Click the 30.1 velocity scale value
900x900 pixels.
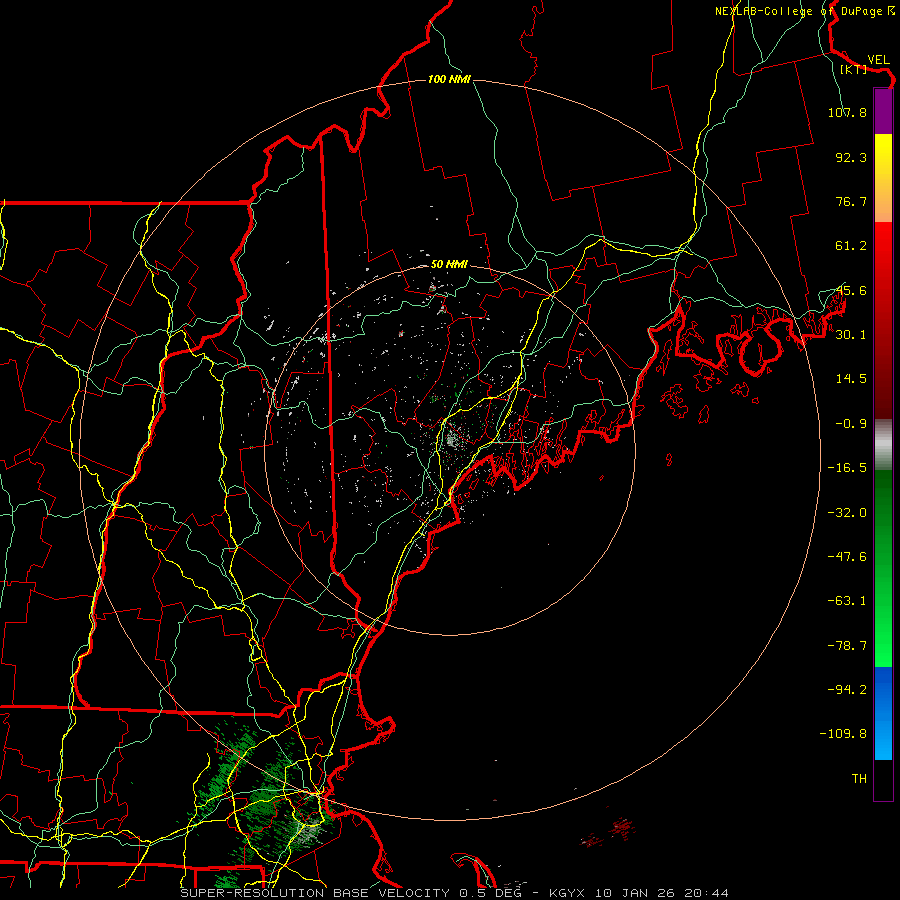(x=851, y=334)
